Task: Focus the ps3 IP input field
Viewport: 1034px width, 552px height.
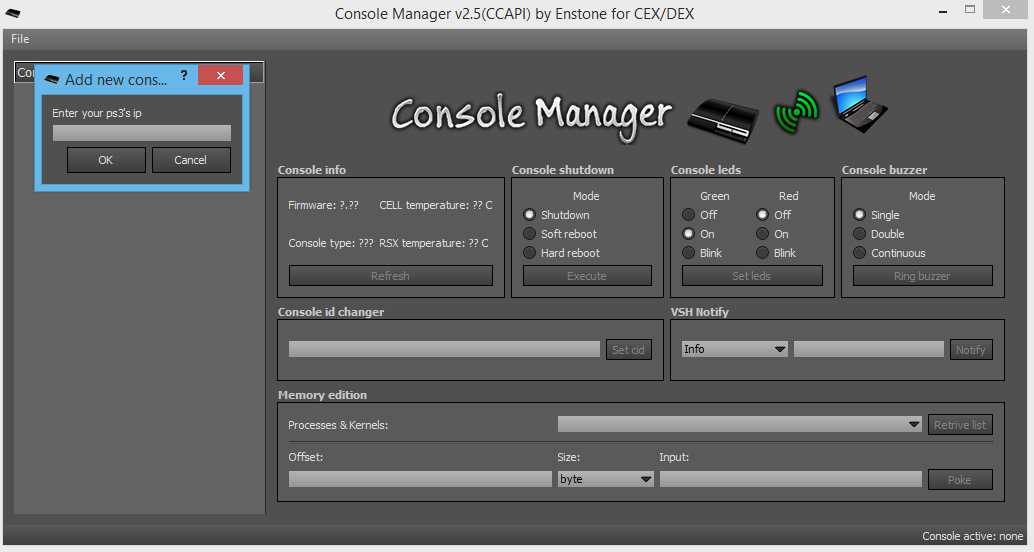Action: tap(142, 133)
